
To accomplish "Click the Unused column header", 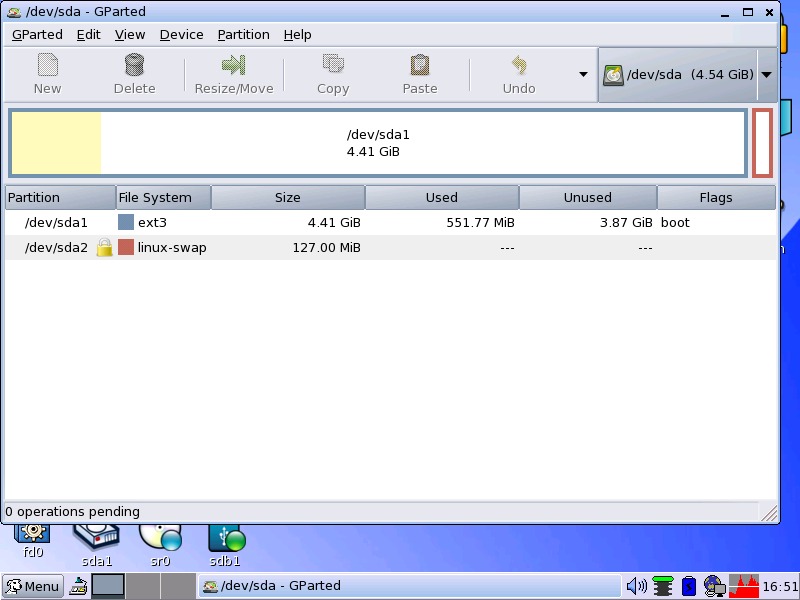I will pyautogui.click(x=588, y=197).
